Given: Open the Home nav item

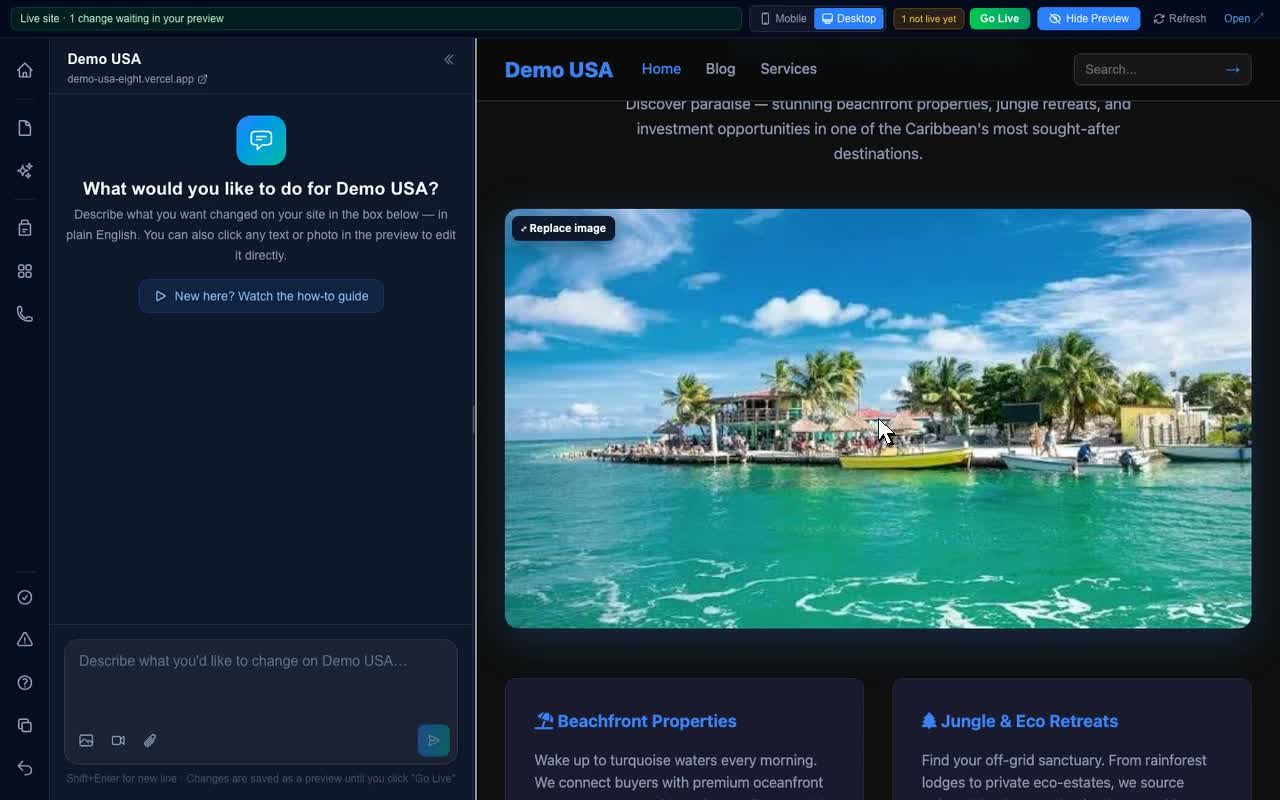Looking at the screenshot, I should point(661,69).
